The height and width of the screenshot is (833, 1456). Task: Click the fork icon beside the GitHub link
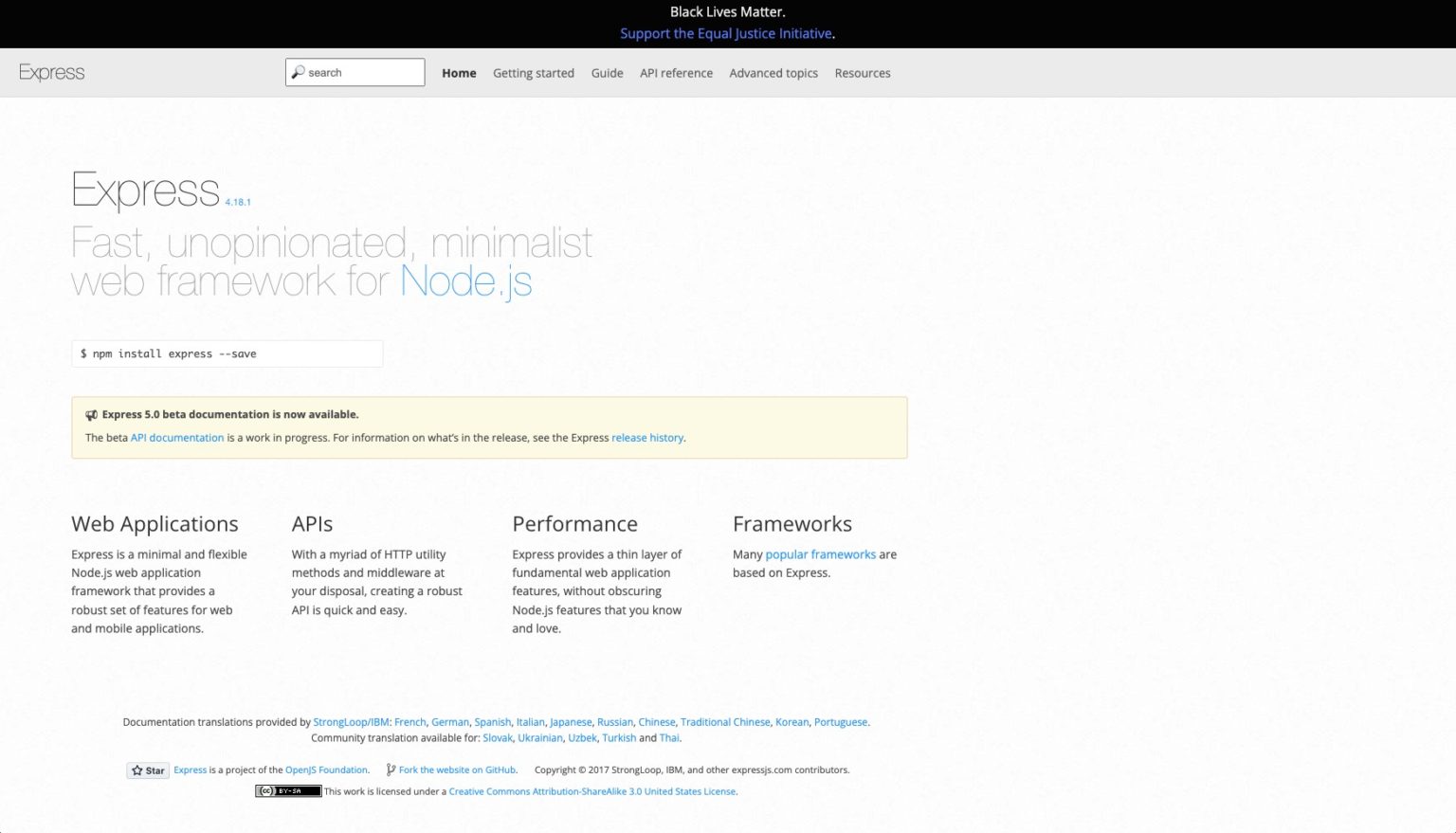[x=391, y=770]
